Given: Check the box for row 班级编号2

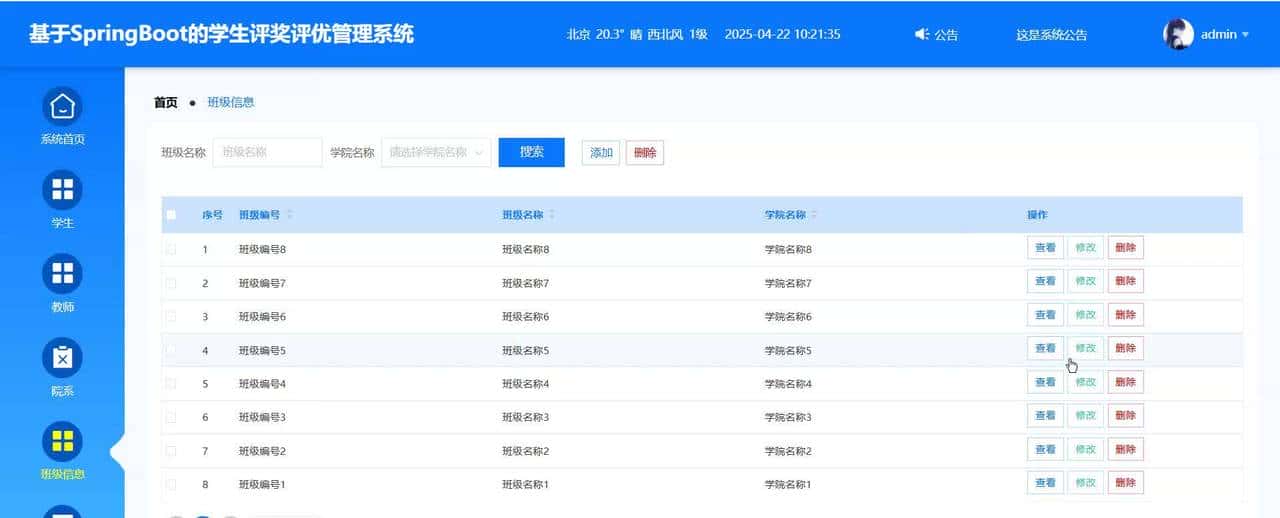Looking at the screenshot, I should (x=171, y=451).
